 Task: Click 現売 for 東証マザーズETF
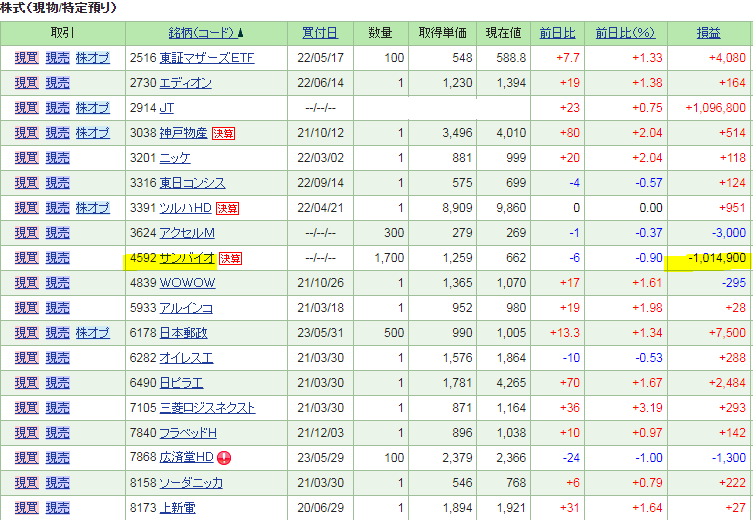58,58
